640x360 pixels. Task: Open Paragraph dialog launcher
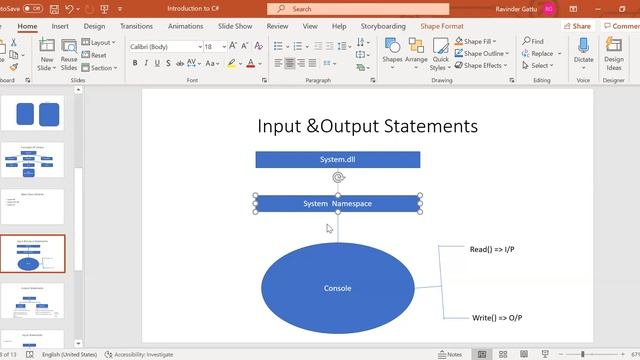click(x=372, y=80)
